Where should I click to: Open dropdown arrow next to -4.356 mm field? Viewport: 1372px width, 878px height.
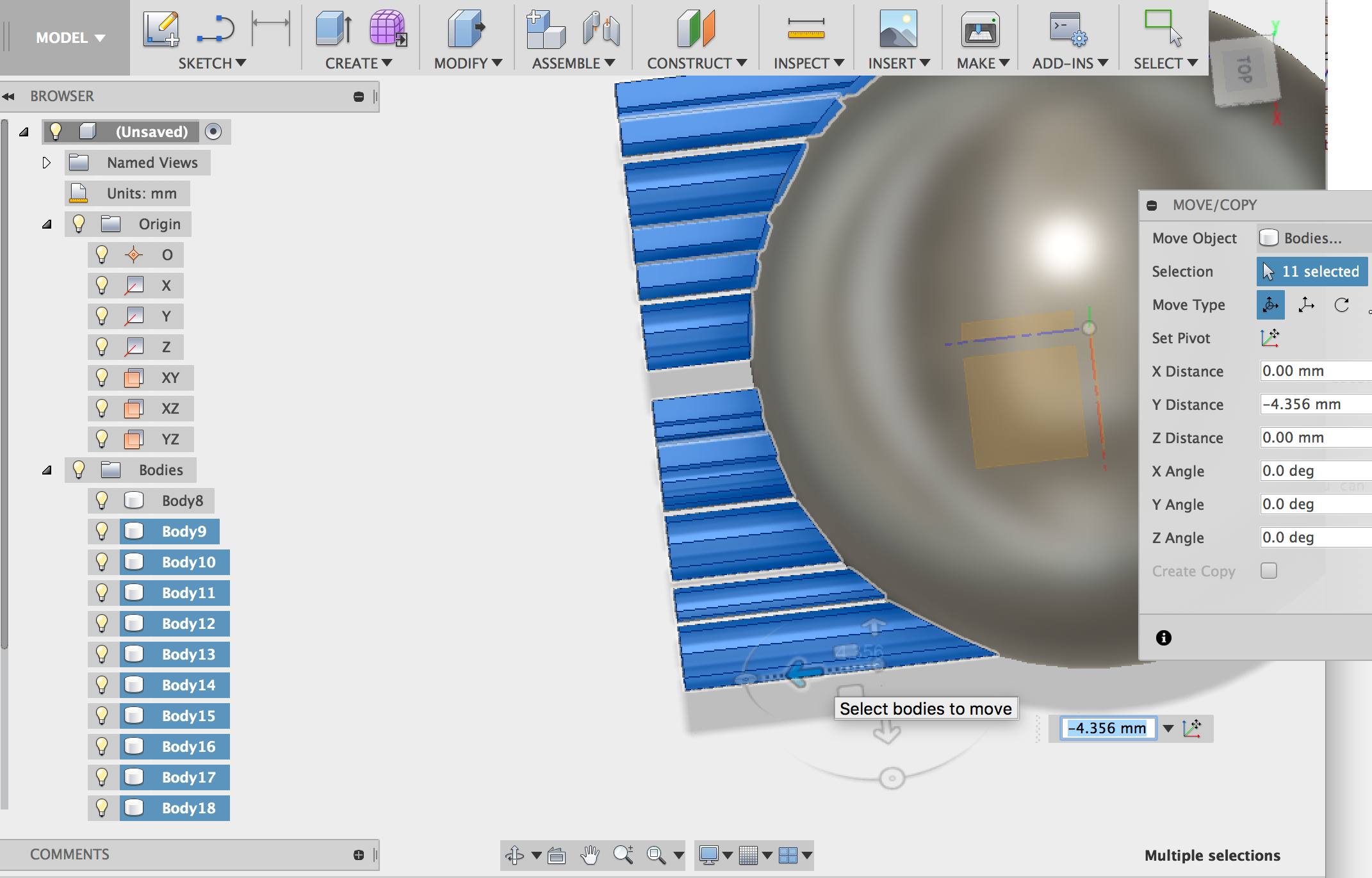(x=1168, y=728)
